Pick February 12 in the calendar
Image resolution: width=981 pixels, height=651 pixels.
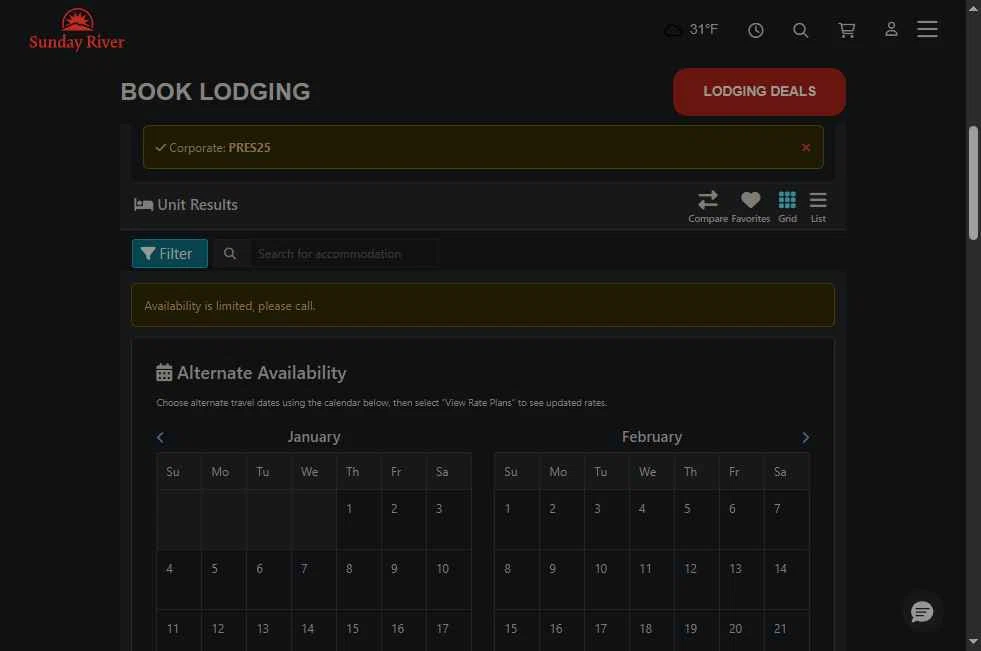697,580
